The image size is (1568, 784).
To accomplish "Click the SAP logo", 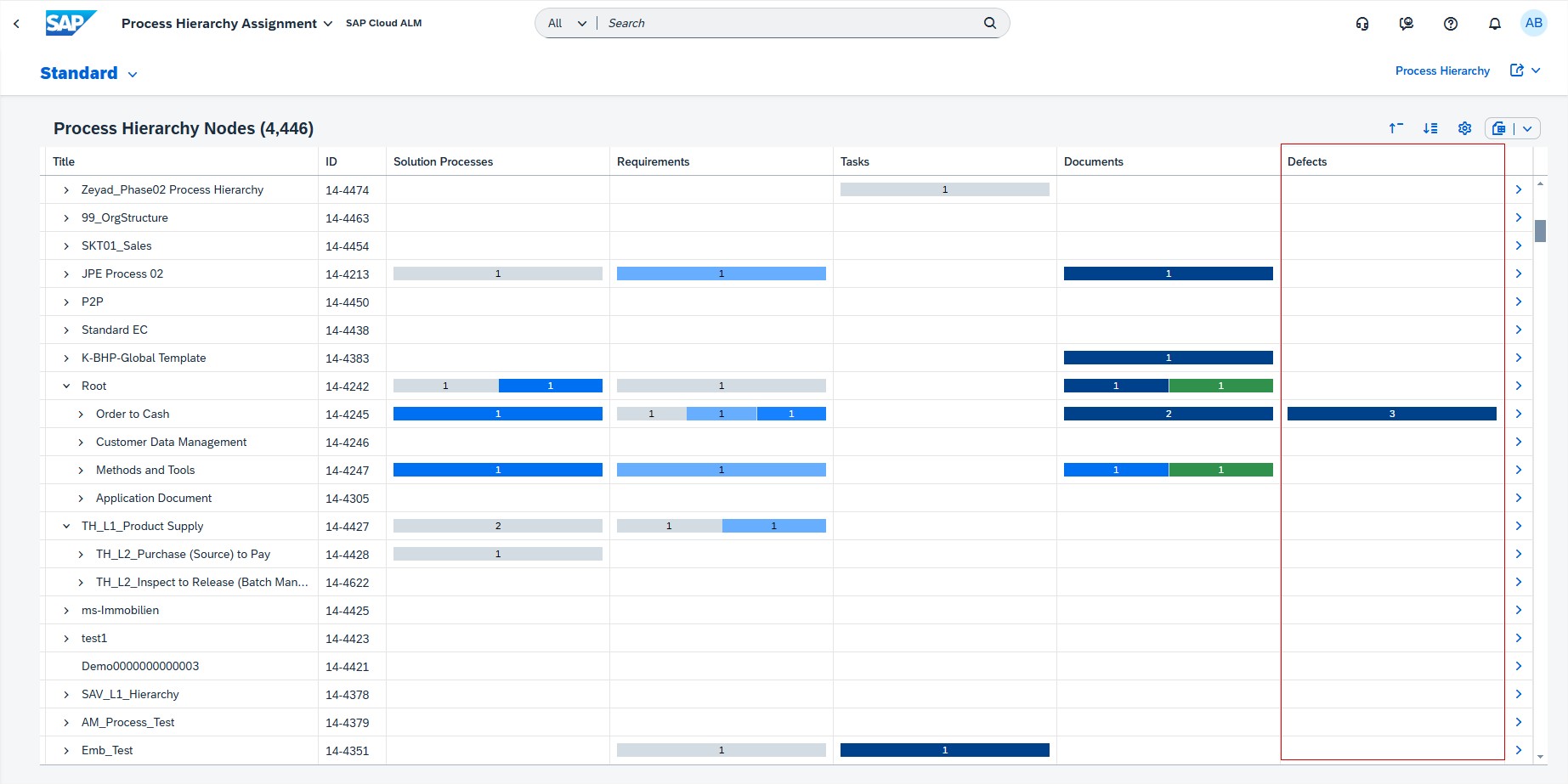I will [x=70, y=23].
